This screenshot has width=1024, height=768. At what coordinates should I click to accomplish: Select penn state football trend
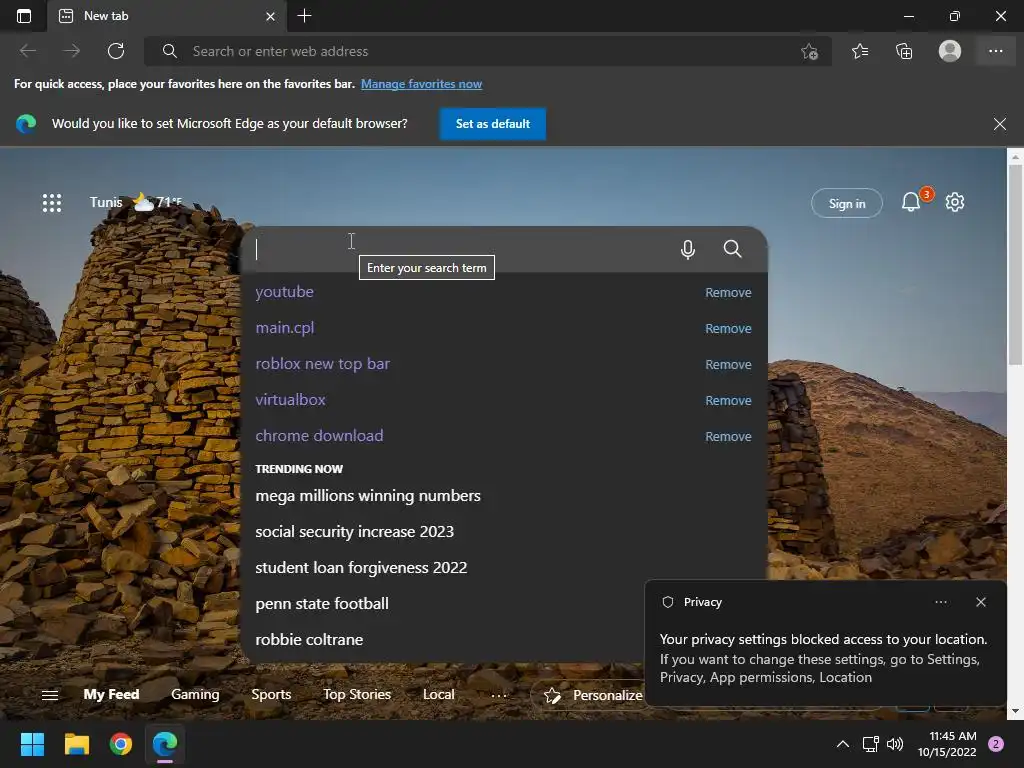point(322,603)
